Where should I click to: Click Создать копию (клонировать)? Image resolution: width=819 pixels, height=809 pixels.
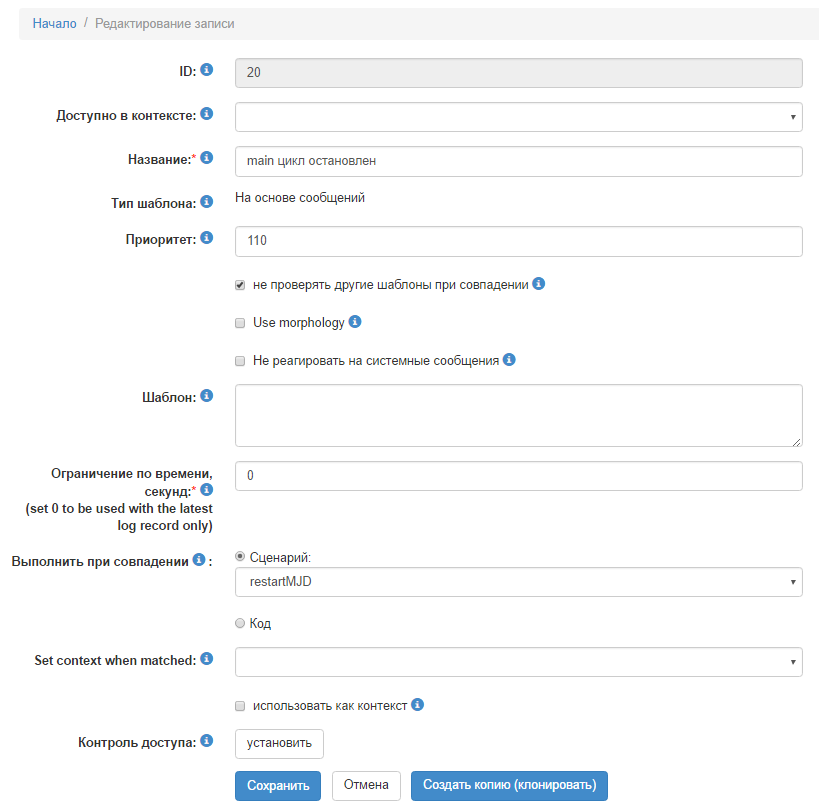pyautogui.click(x=509, y=786)
